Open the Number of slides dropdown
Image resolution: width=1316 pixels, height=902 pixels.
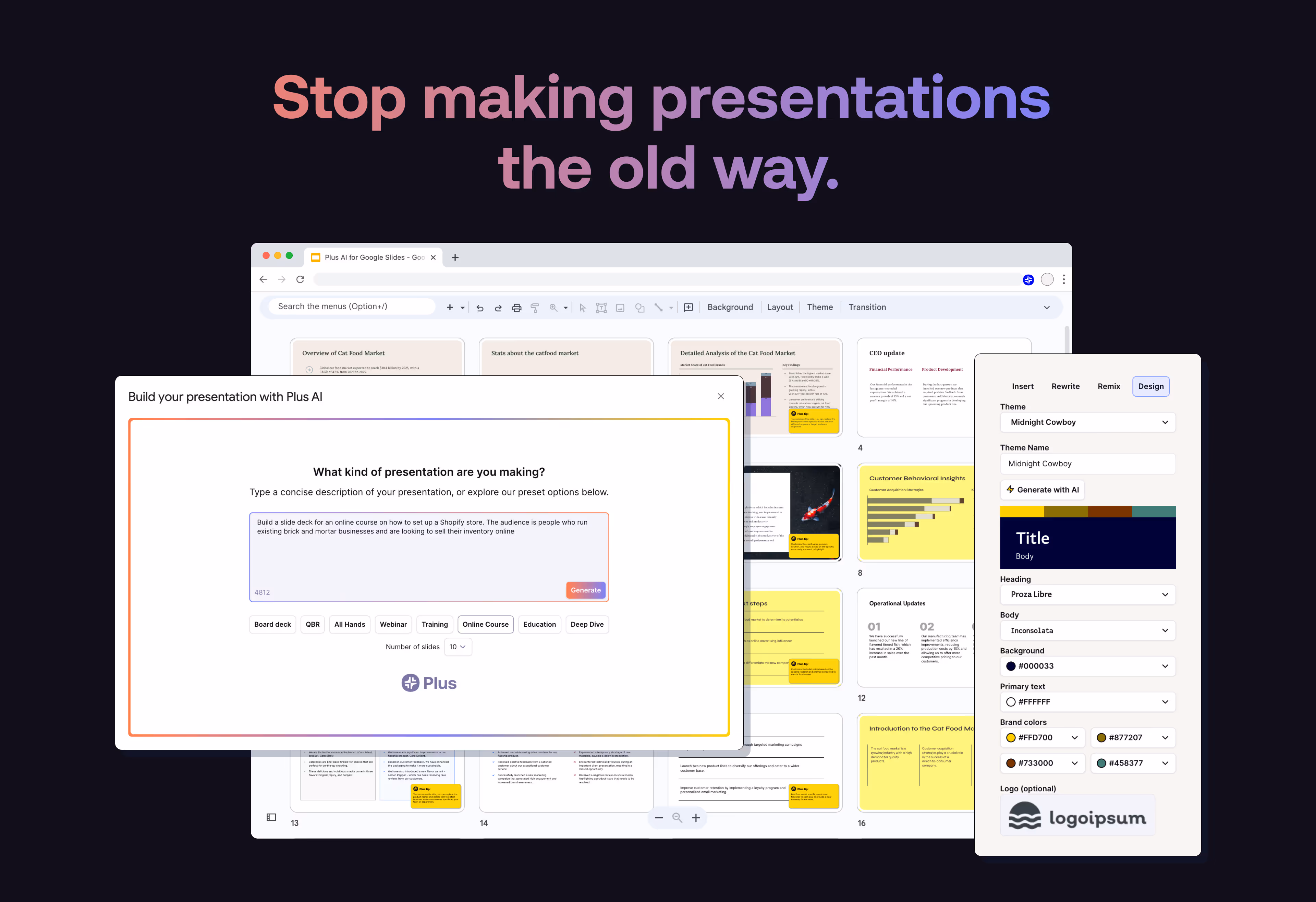[458, 647]
